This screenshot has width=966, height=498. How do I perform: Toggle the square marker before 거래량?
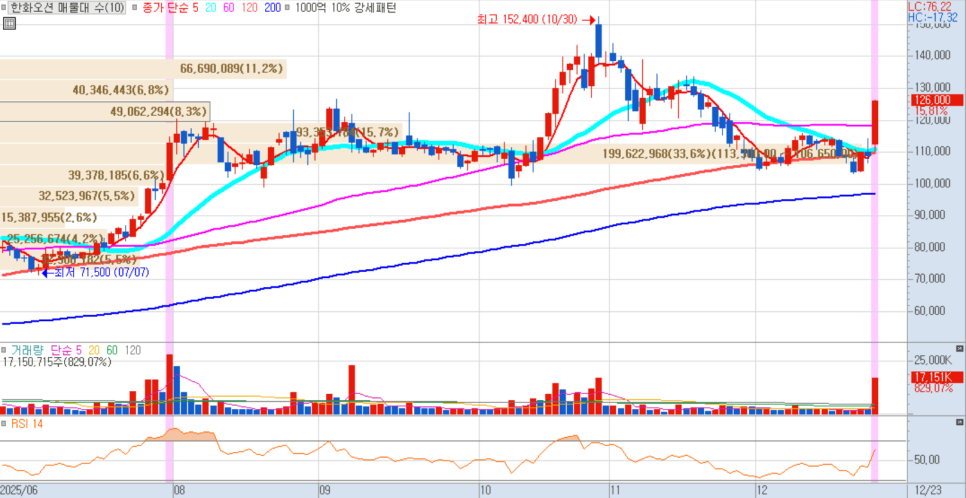click(x=5, y=349)
